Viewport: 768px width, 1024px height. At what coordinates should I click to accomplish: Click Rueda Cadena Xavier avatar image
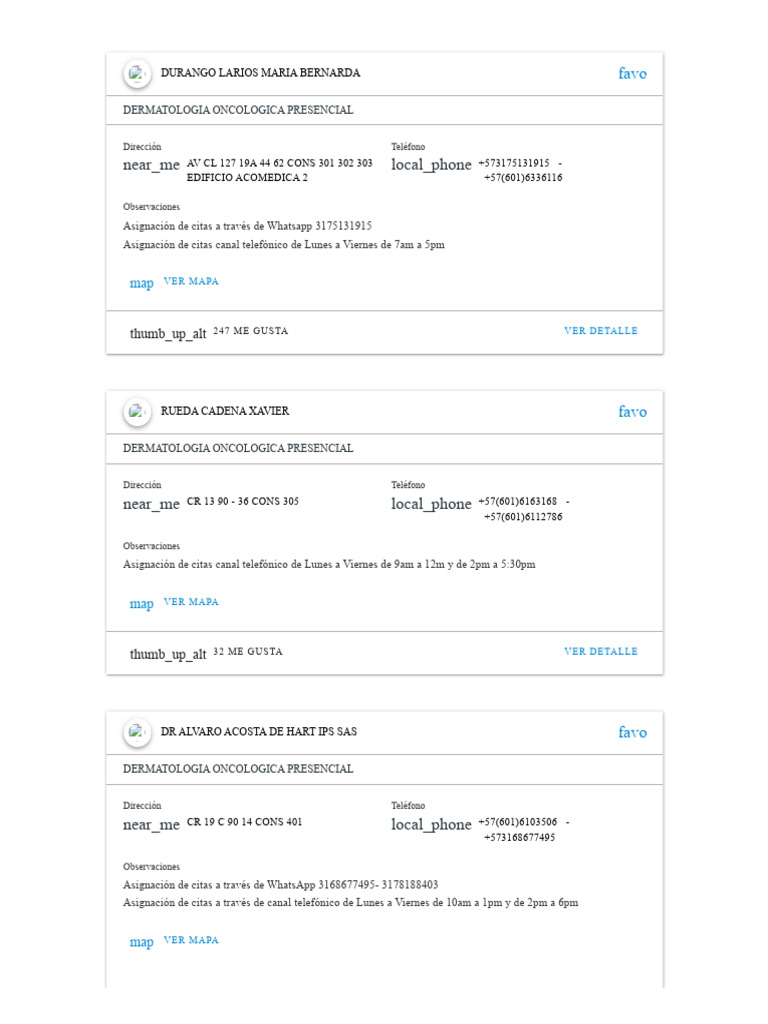137,411
